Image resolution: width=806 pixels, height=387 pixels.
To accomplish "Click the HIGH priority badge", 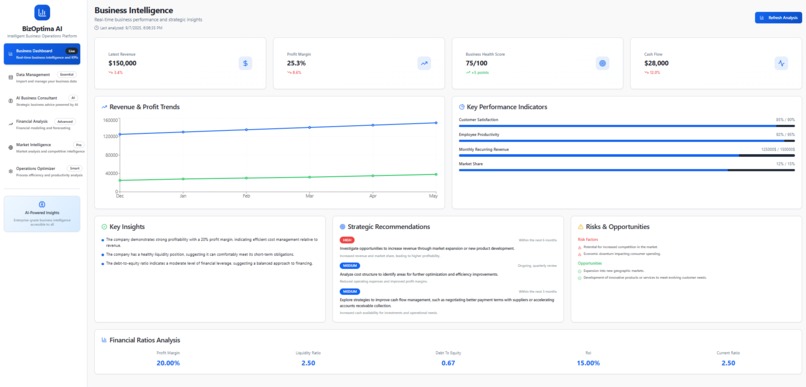I will 347,240.
